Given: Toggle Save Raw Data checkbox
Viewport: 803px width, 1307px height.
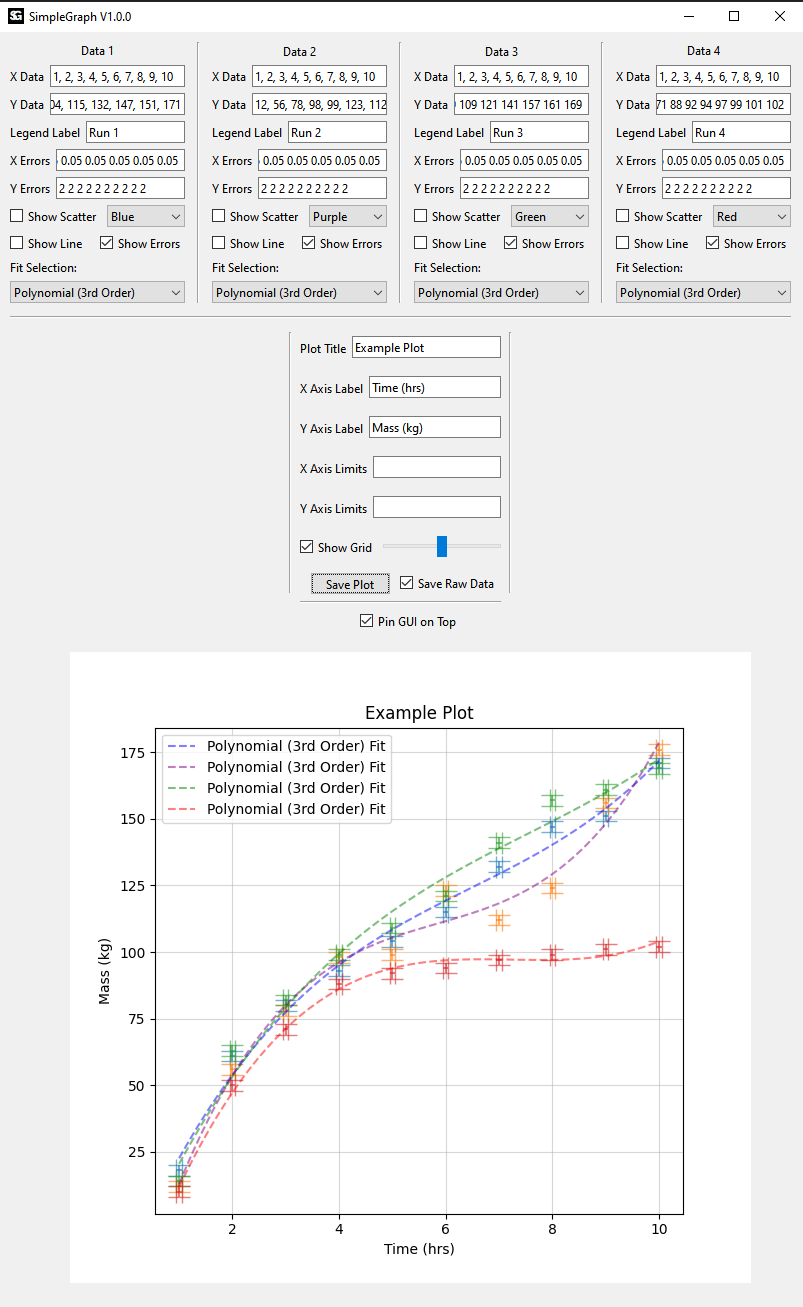Looking at the screenshot, I should [407, 583].
